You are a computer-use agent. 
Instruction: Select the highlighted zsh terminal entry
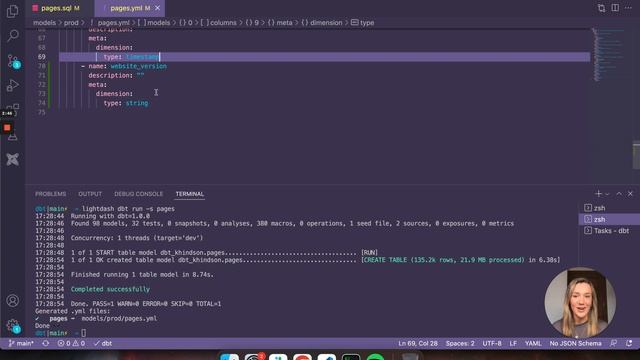[x=609, y=220]
